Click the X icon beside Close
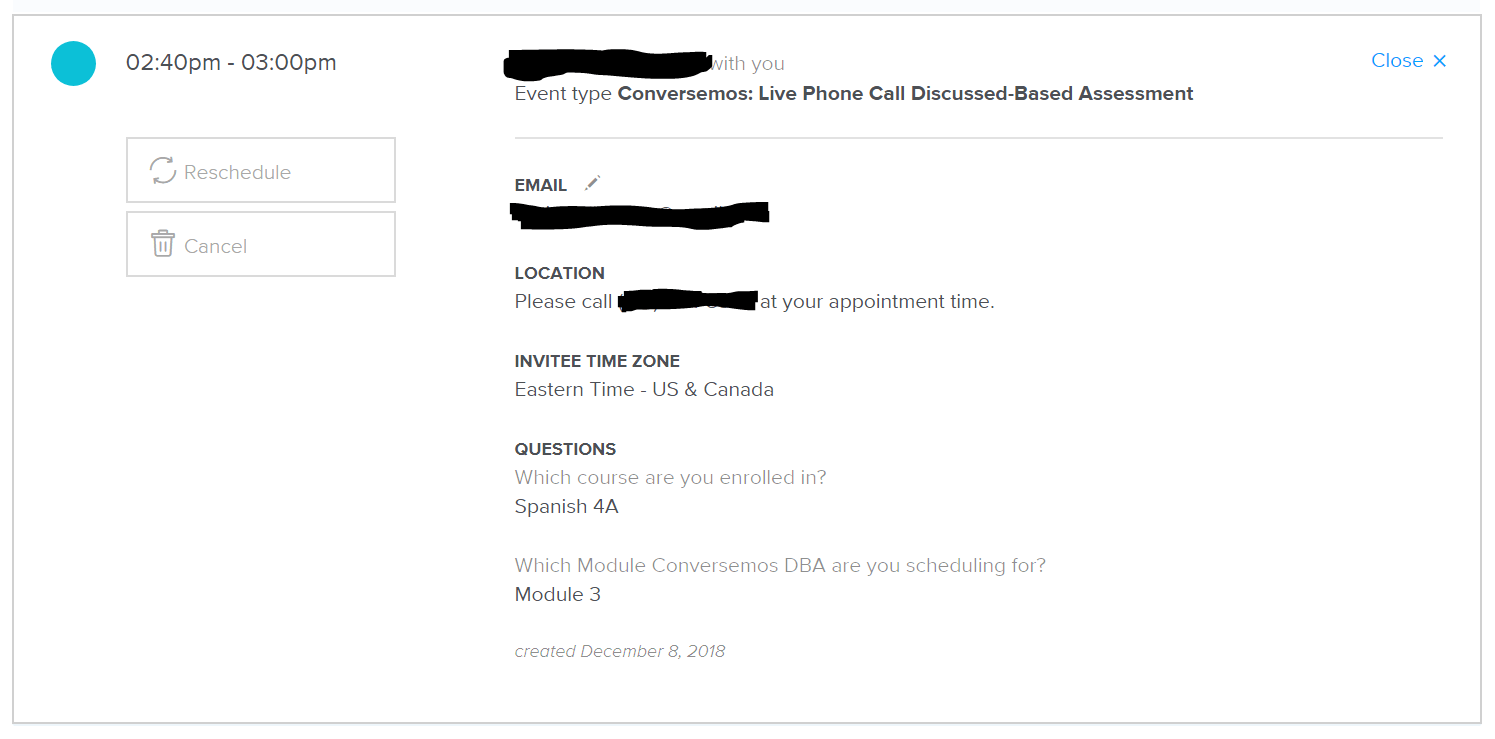This screenshot has height=739, width=1495. (1440, 61)
